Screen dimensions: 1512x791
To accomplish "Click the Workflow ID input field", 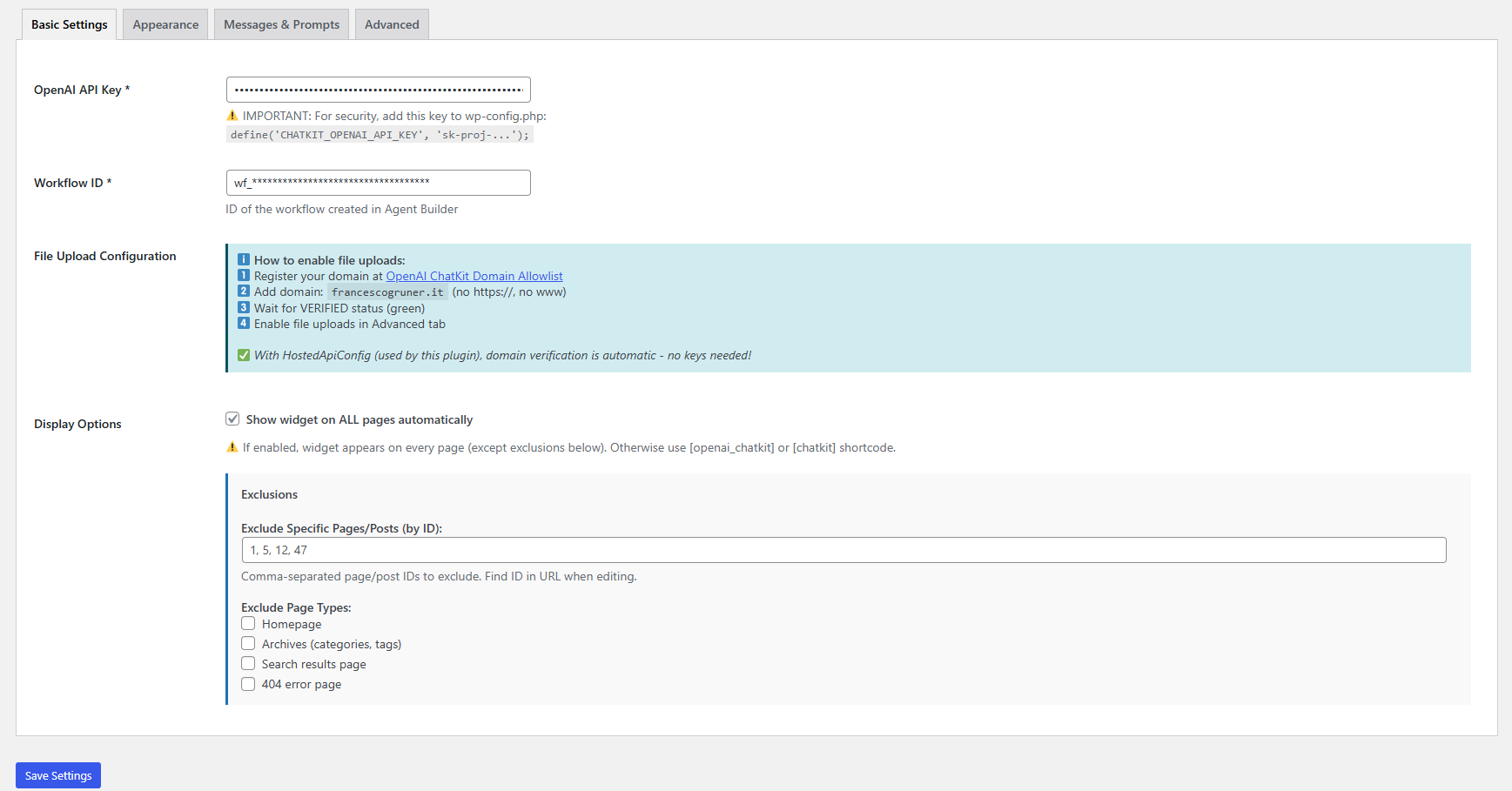I will click(378, 183).
